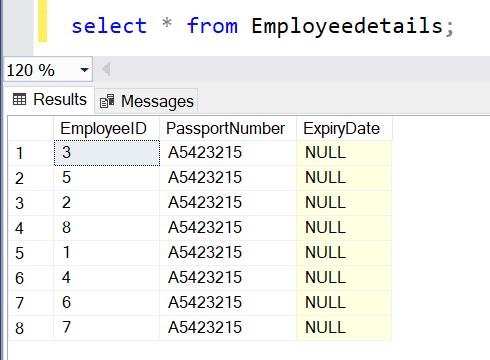Select row header number 1
Image resolution: width=490 pixels, height=360 pixels.
[31, 153]
